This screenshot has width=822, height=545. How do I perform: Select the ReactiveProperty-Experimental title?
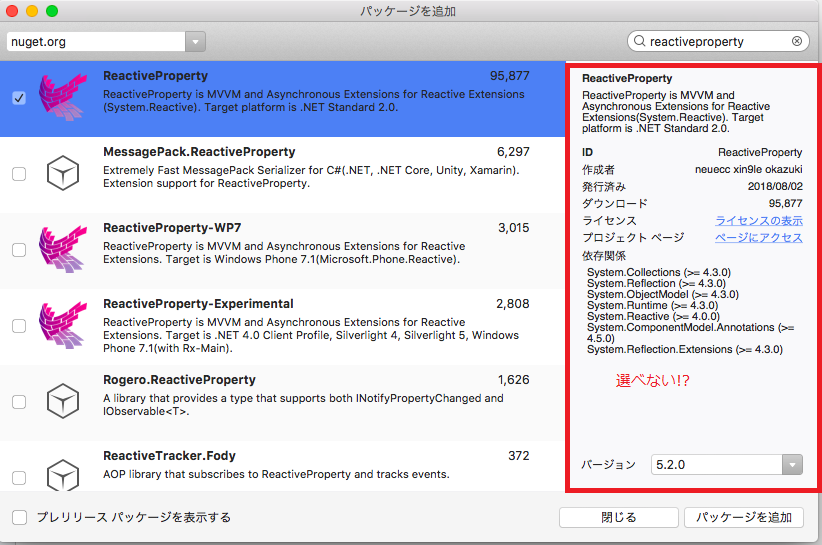tap(198, 304)
